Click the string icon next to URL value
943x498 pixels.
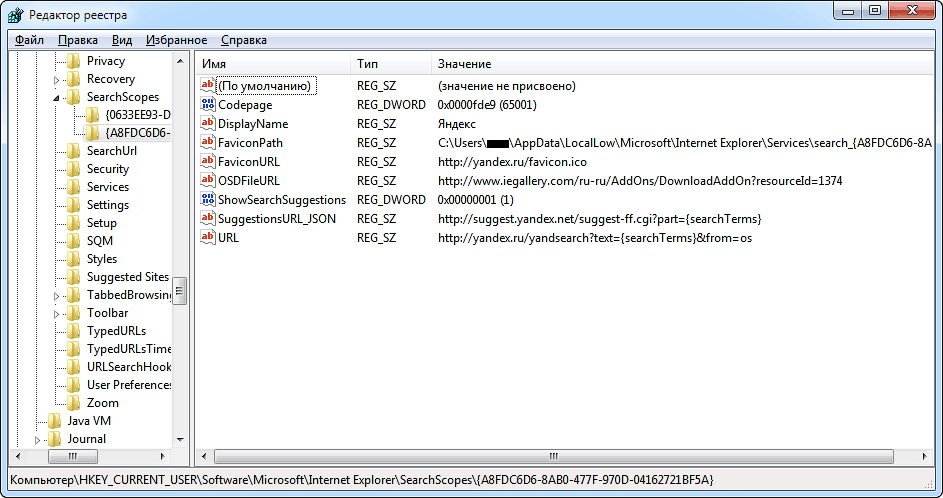coord(207,238)
